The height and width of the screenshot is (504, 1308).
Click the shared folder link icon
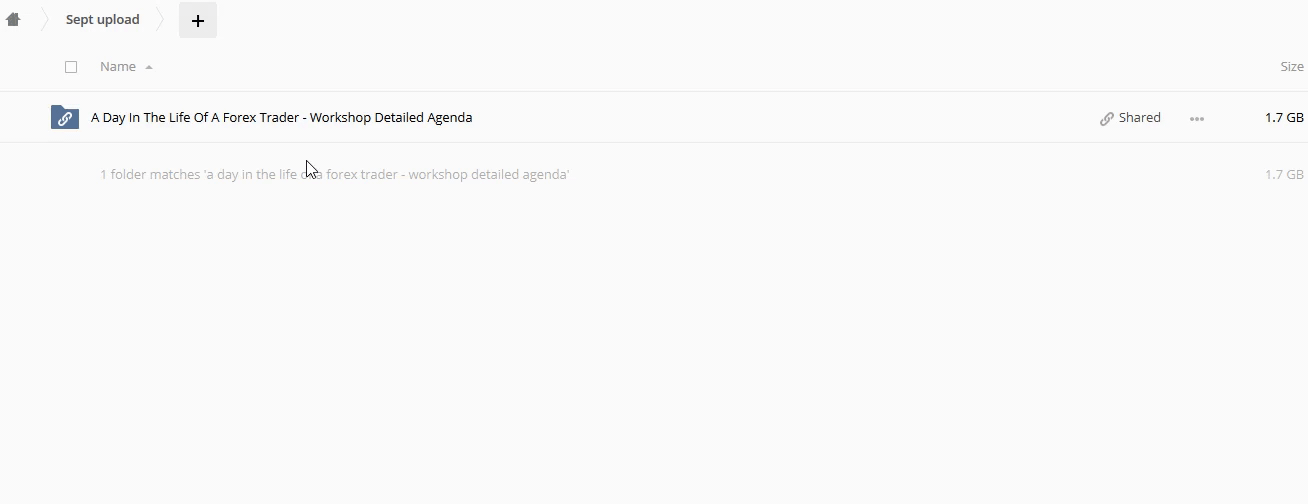[x=65, y=118]
